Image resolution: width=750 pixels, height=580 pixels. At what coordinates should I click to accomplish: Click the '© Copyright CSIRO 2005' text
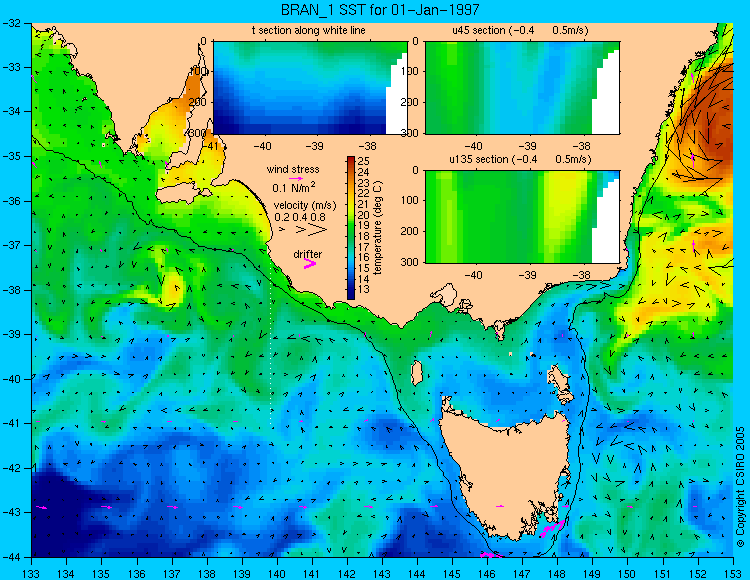click(740, 487)
